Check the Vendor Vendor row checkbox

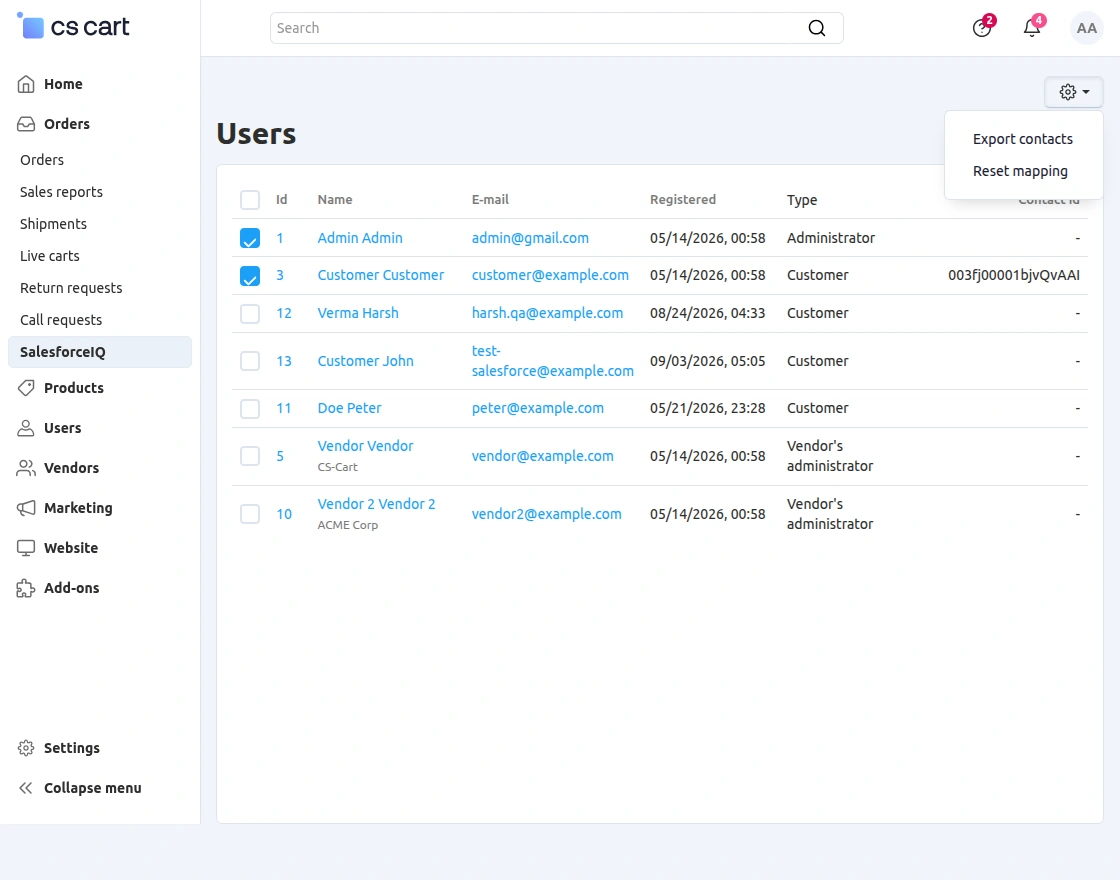[250, 456]
